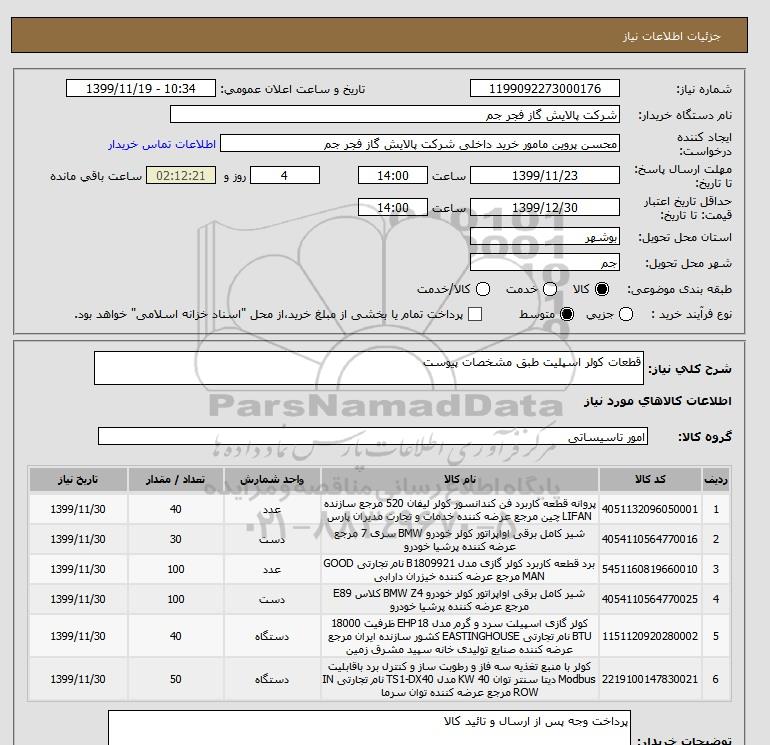Click the نام کالا column header
This screenshot has width=770, height=745.
click(x=460, y=479)
